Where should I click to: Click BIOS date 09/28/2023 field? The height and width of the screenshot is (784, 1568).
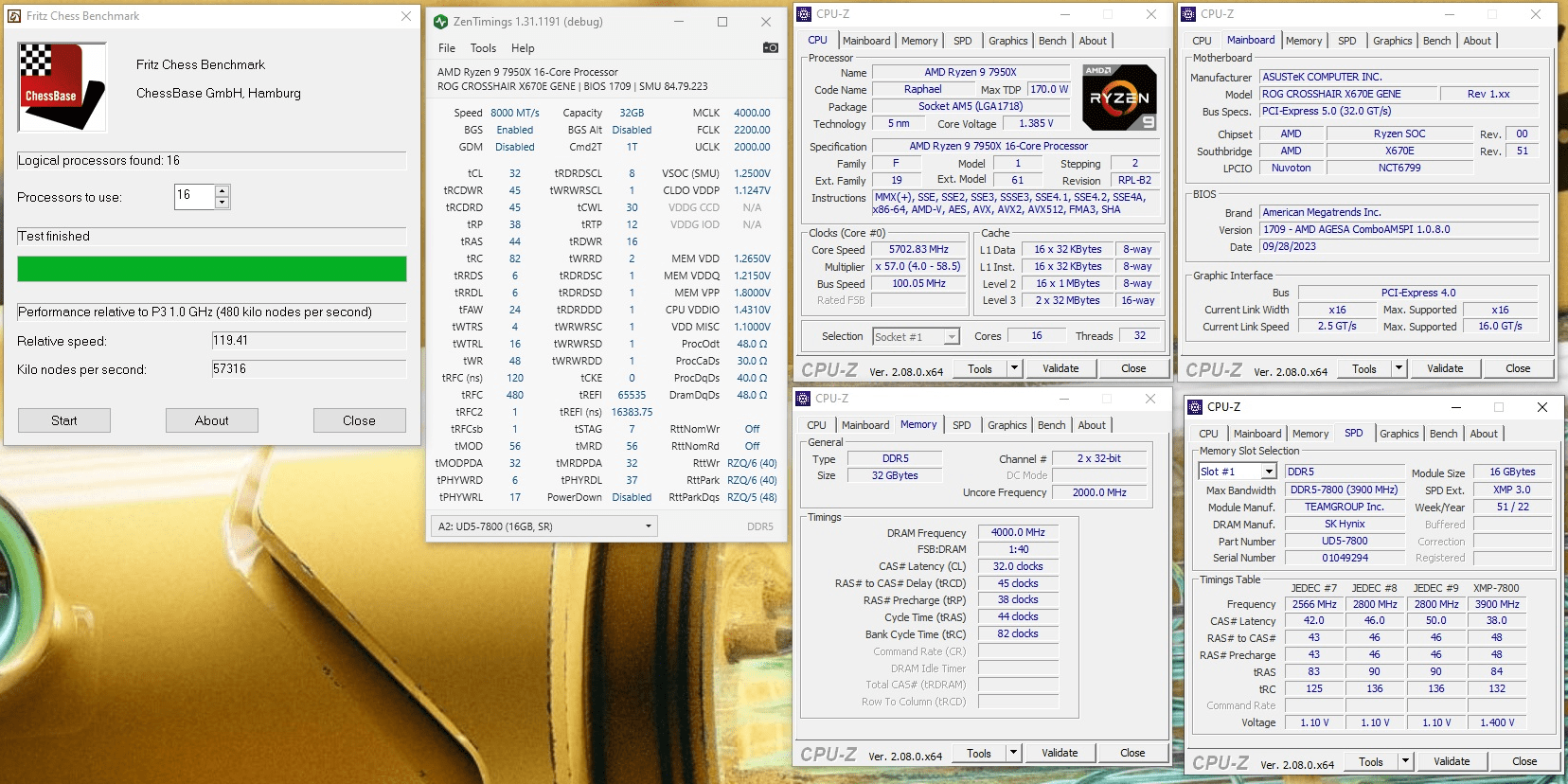(1399, 246)
